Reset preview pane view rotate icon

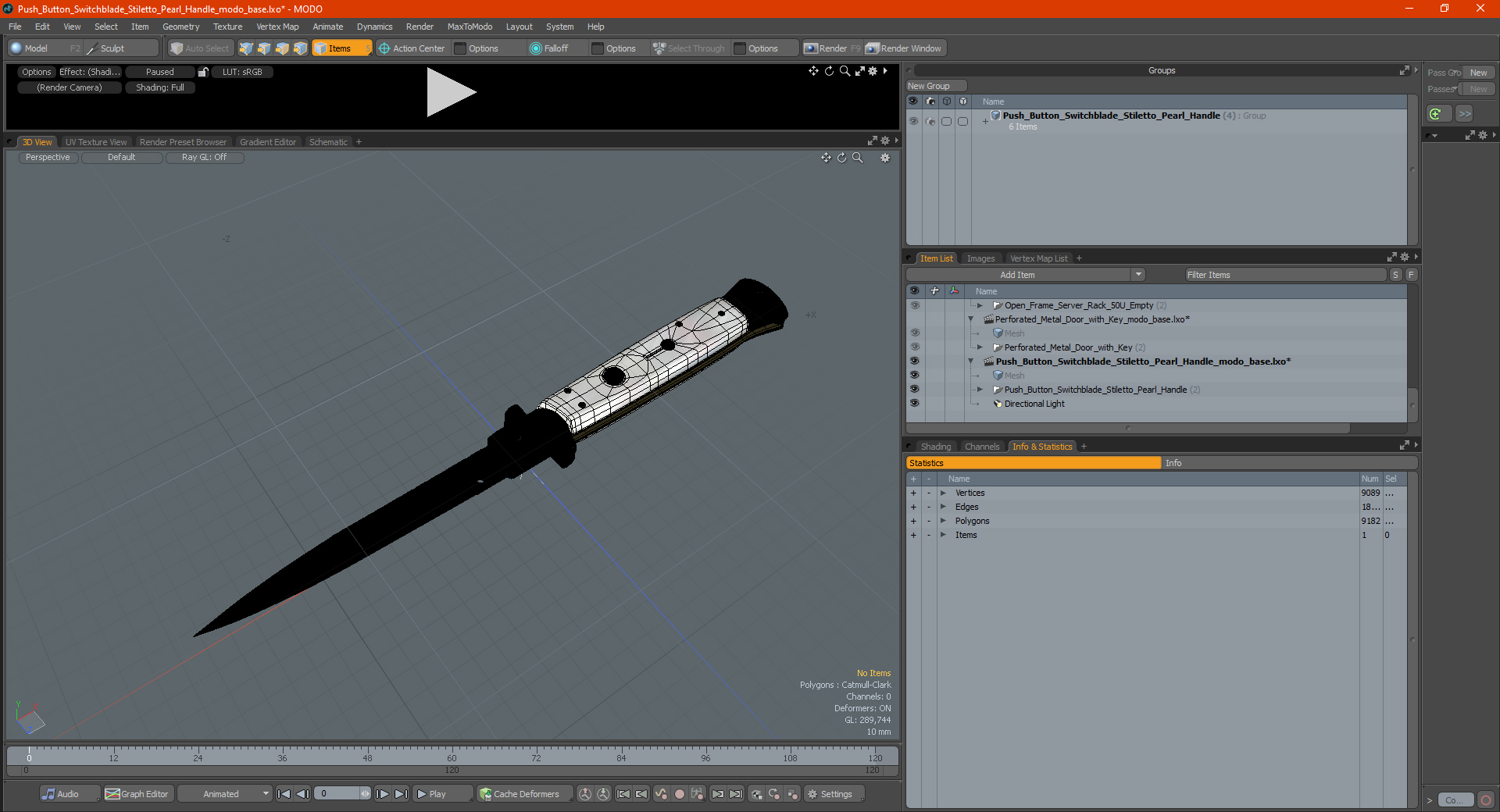829,71
